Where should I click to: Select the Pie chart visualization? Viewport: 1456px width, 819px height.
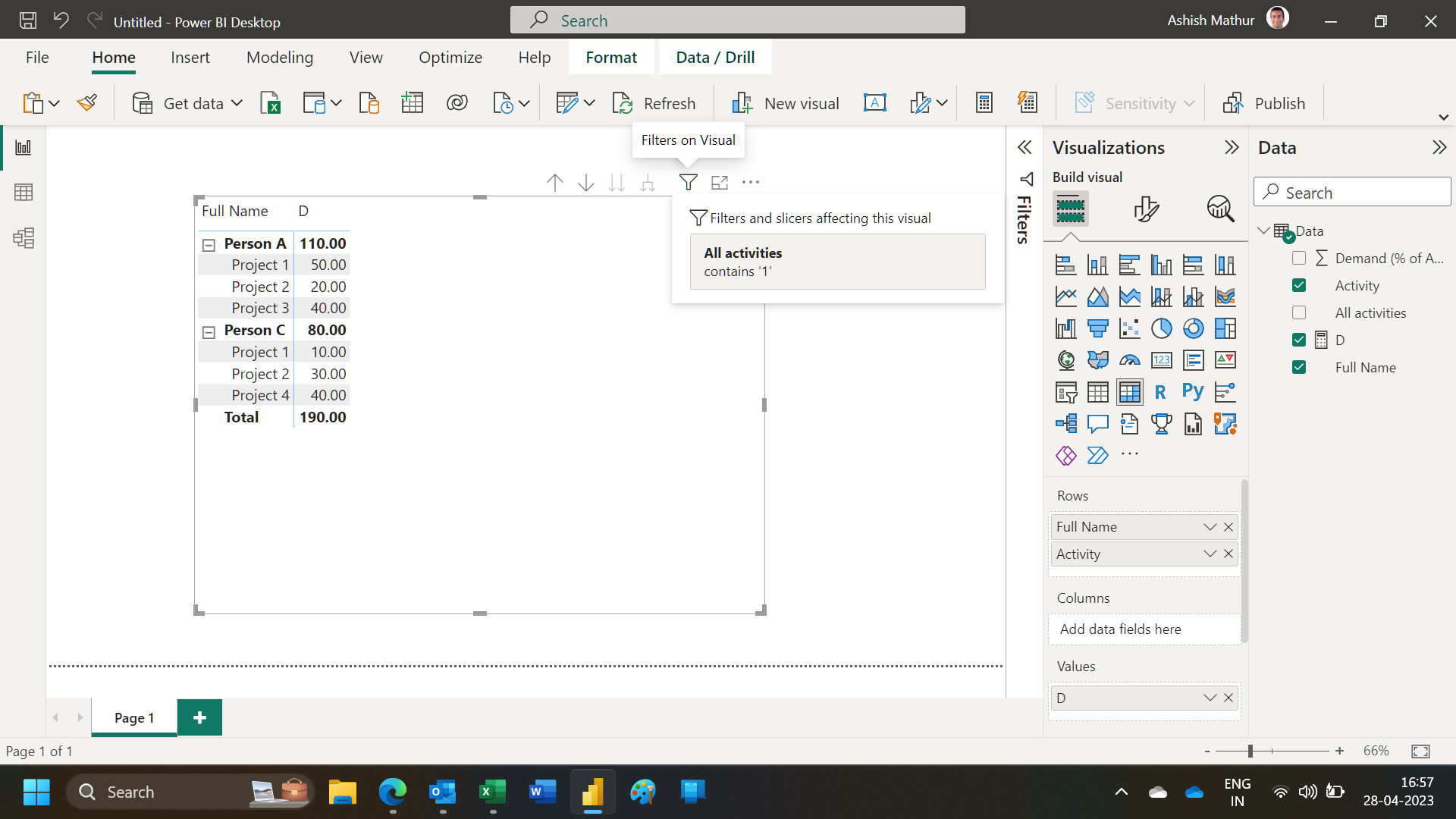1161,328
